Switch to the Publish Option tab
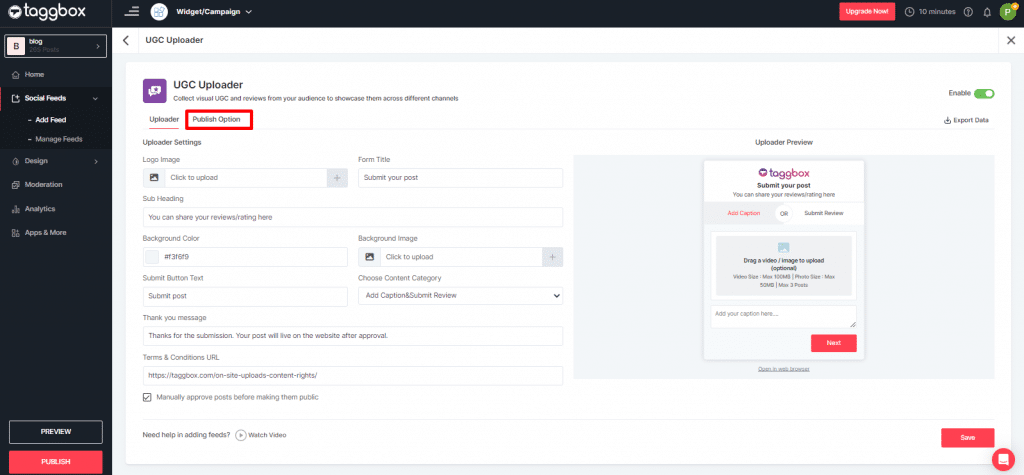 click(217, 120)
